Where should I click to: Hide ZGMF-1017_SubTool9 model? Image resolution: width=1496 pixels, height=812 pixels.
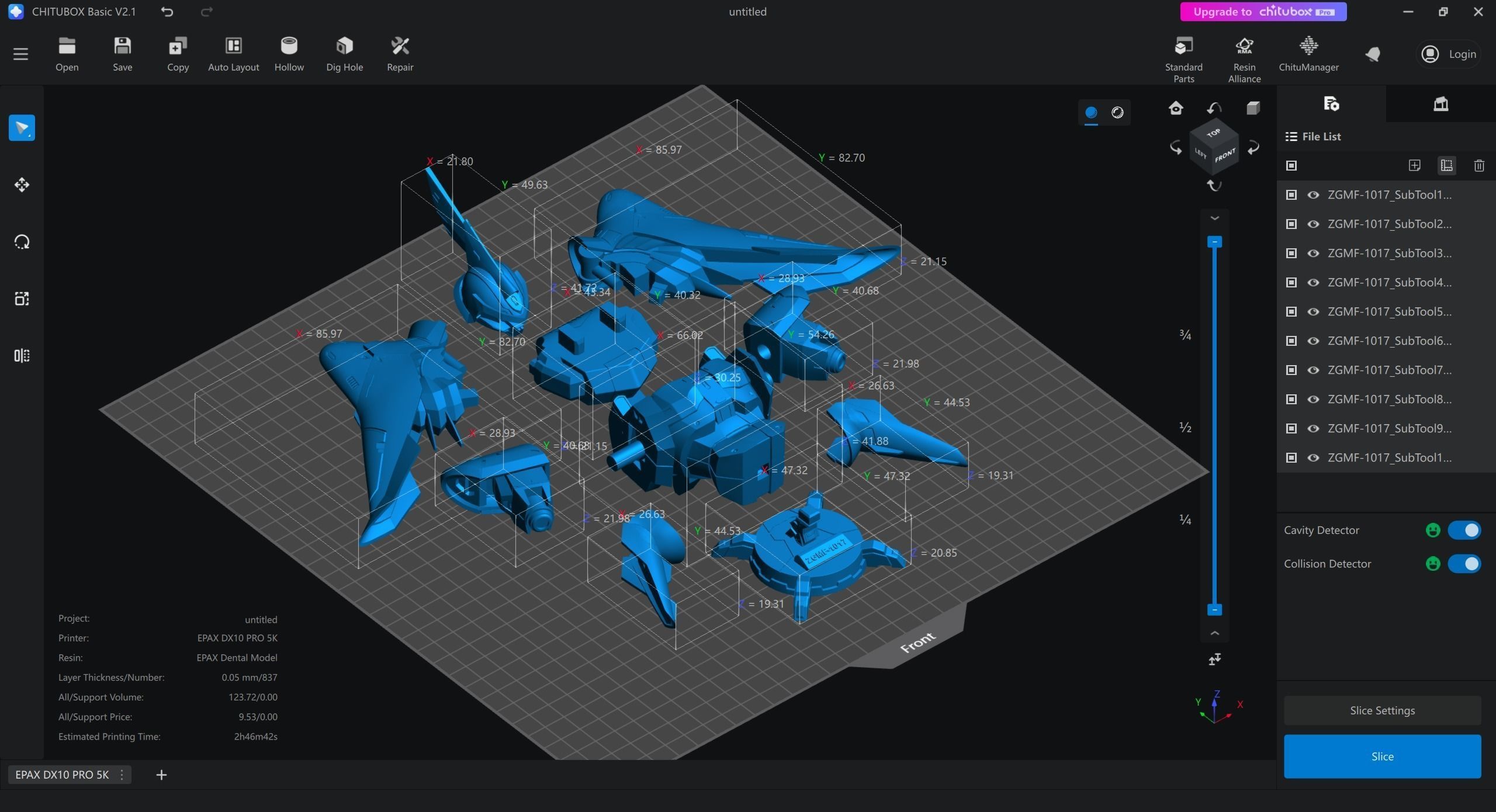1313,428
